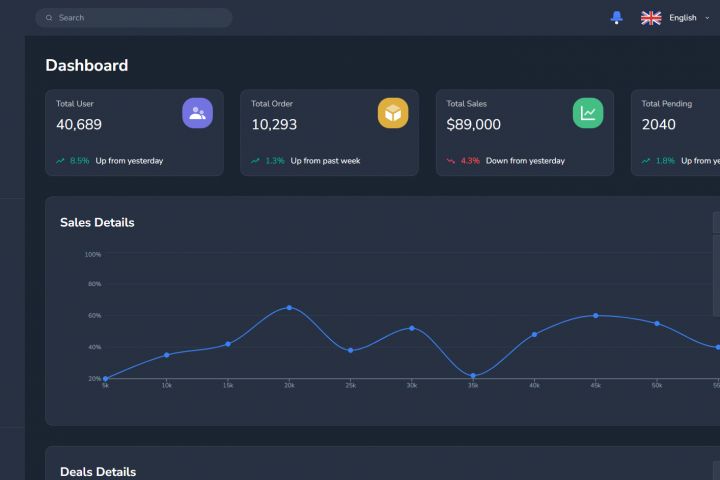
Task: Click the 40k chart data point
Action: pyautogui.click(x=534, y=334)
